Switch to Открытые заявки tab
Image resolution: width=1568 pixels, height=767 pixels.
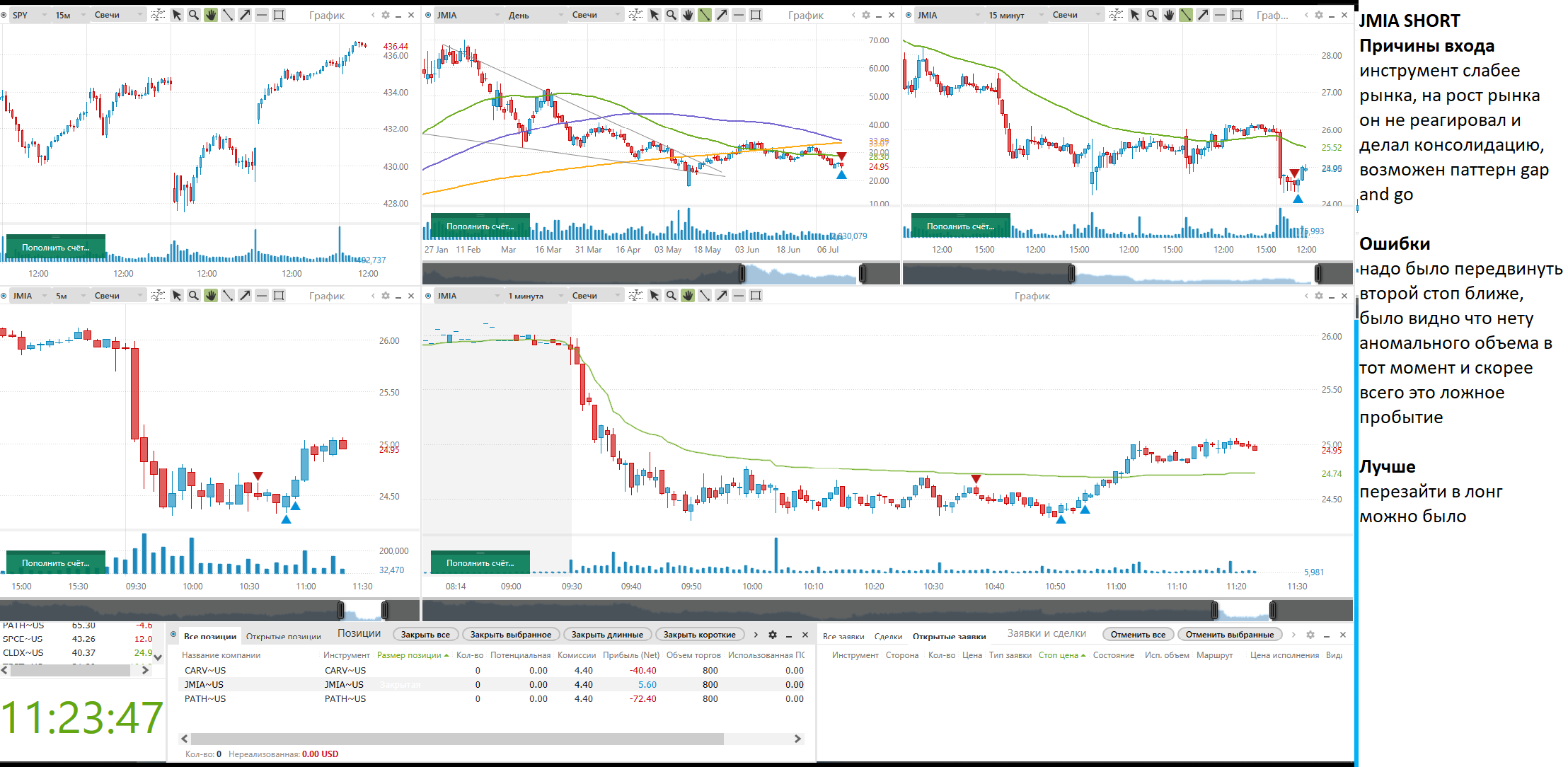tap(949, 636)
